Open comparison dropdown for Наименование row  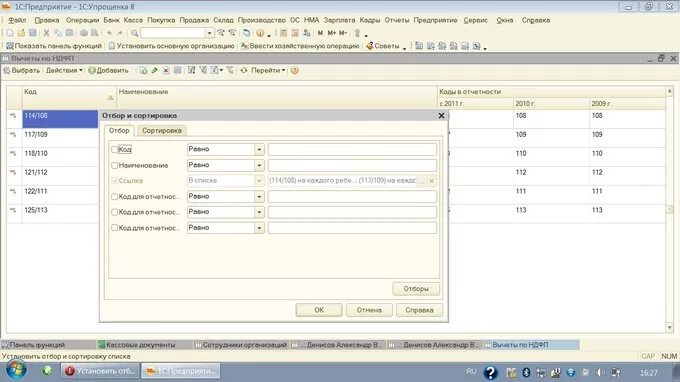[259, 166]
